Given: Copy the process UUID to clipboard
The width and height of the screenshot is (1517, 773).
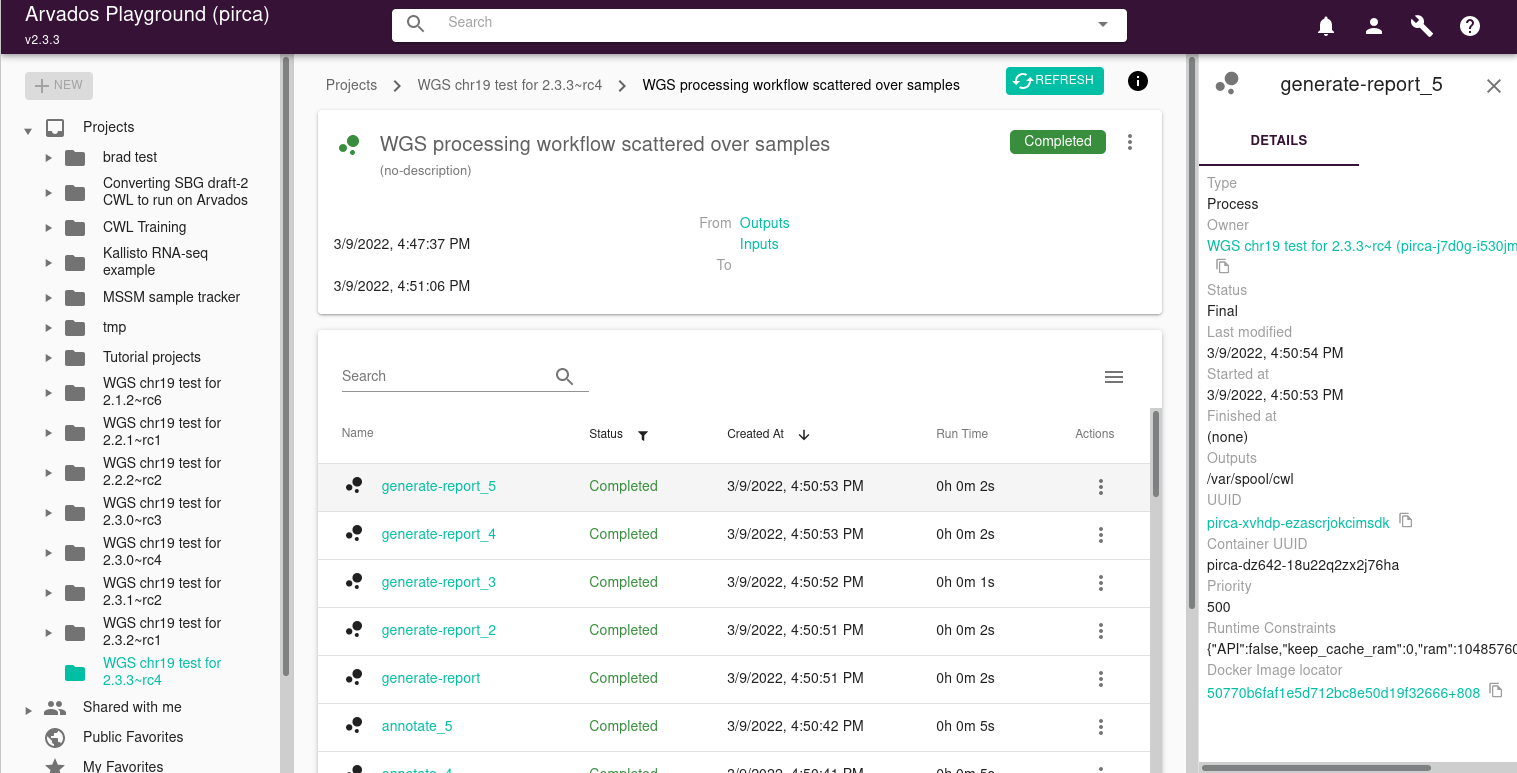Looking at the screenshot, I should tap(1406, 521).
